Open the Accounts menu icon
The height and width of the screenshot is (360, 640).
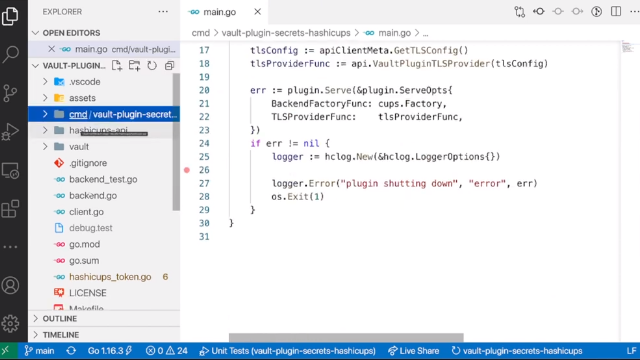pyautogui.click(x=10, y=285)
